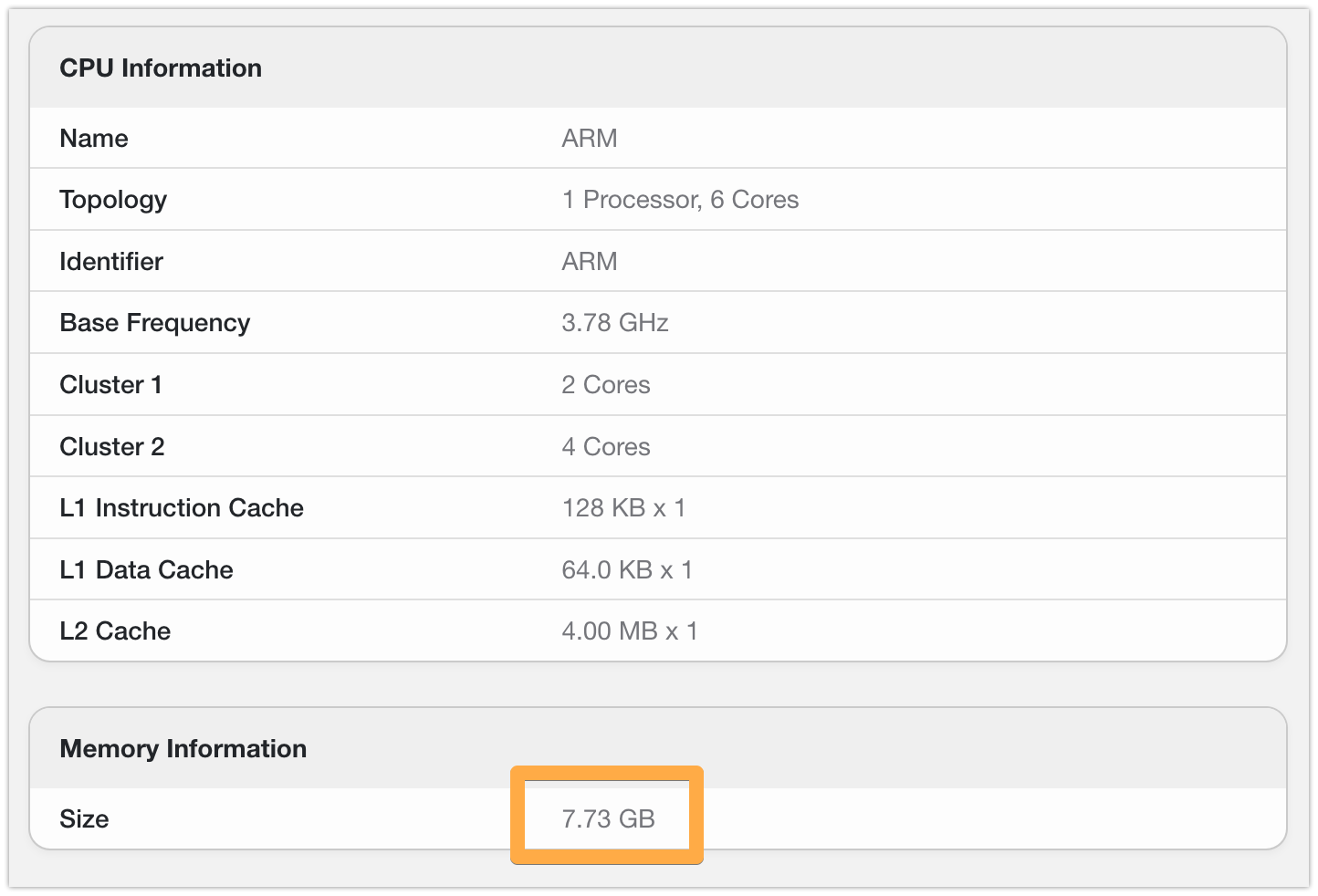Select the Identifier row
This screenshot has width=1318, height=896.
[x=111, y=261]
